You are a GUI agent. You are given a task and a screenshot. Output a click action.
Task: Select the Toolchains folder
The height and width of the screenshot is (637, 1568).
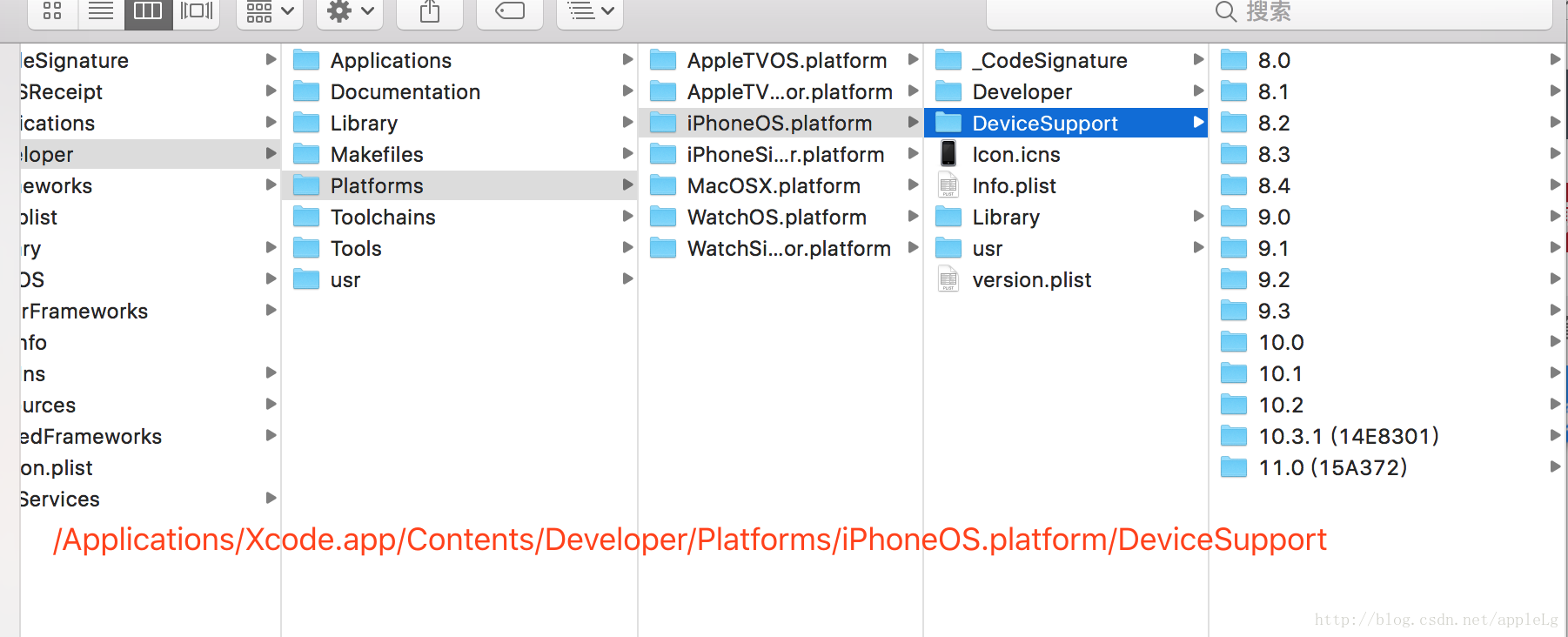[x=459, y=217]
